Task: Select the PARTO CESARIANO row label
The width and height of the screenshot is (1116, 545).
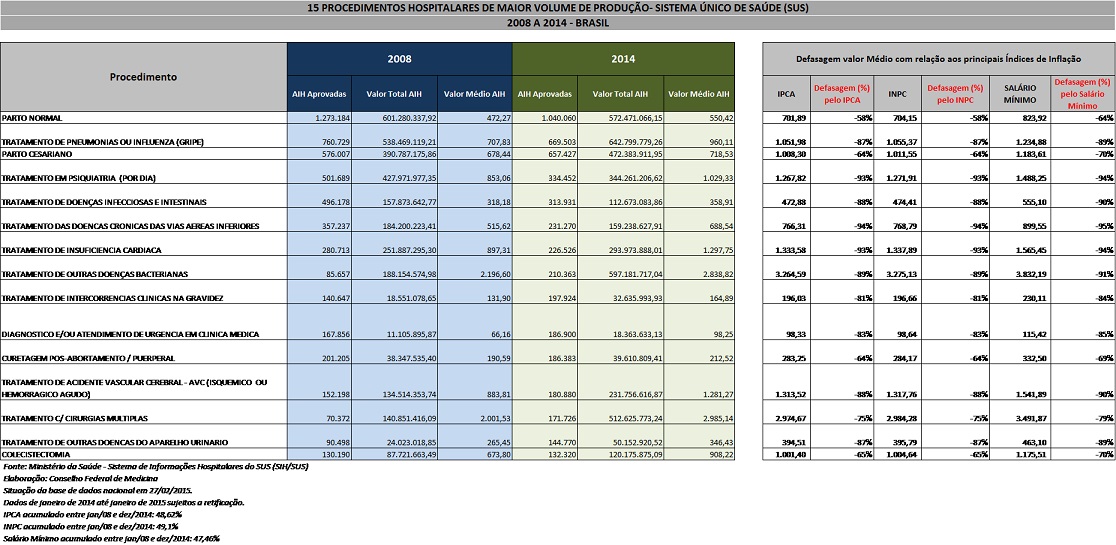Action: [x=43, y=154]
